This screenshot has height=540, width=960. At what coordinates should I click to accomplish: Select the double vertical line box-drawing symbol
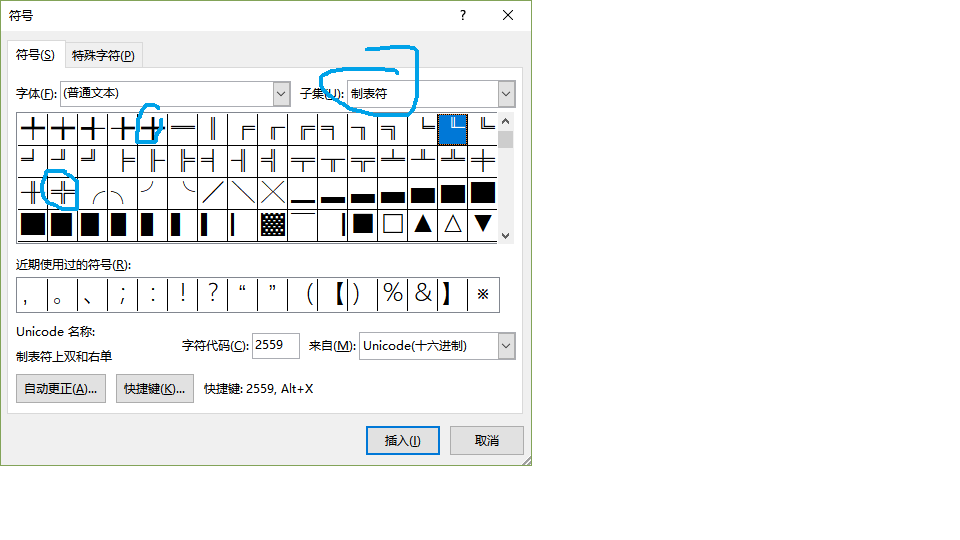[x=212, y=129]
